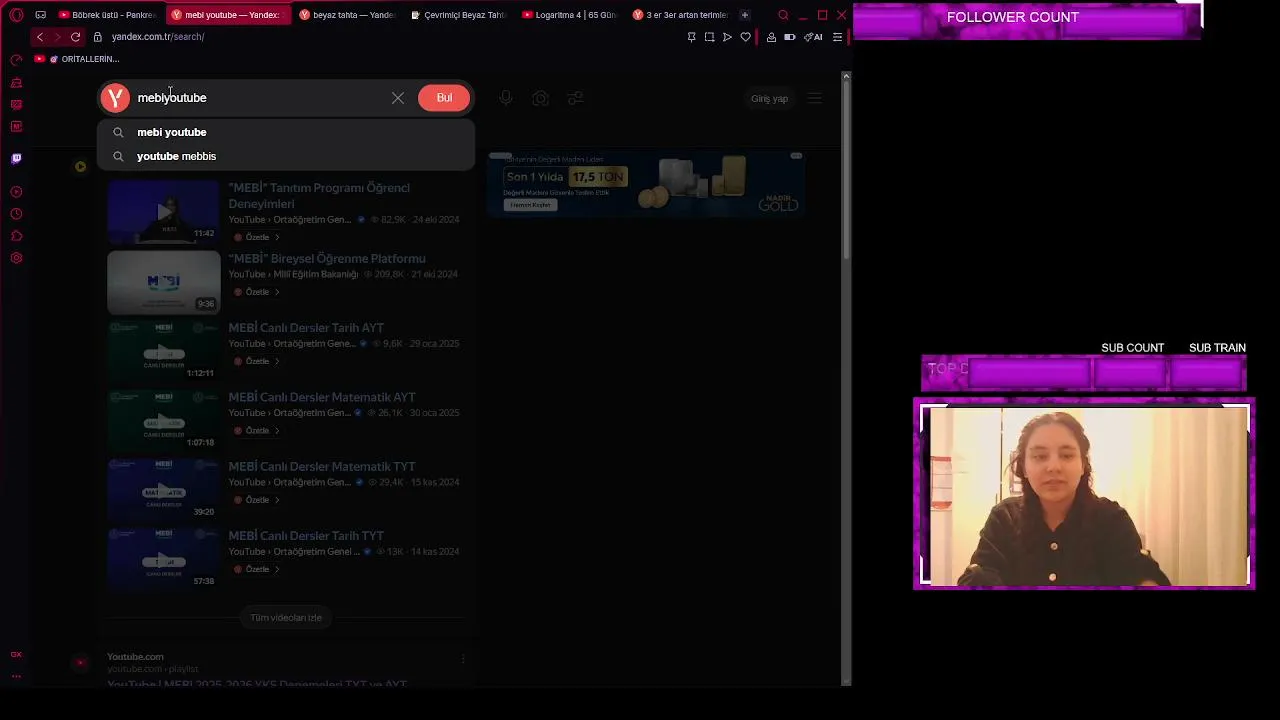This screenshot has width=1280, height=720.
Task: Expand Özetle under MEBİ Tanıtım Programı
Action: click(257, 237)
